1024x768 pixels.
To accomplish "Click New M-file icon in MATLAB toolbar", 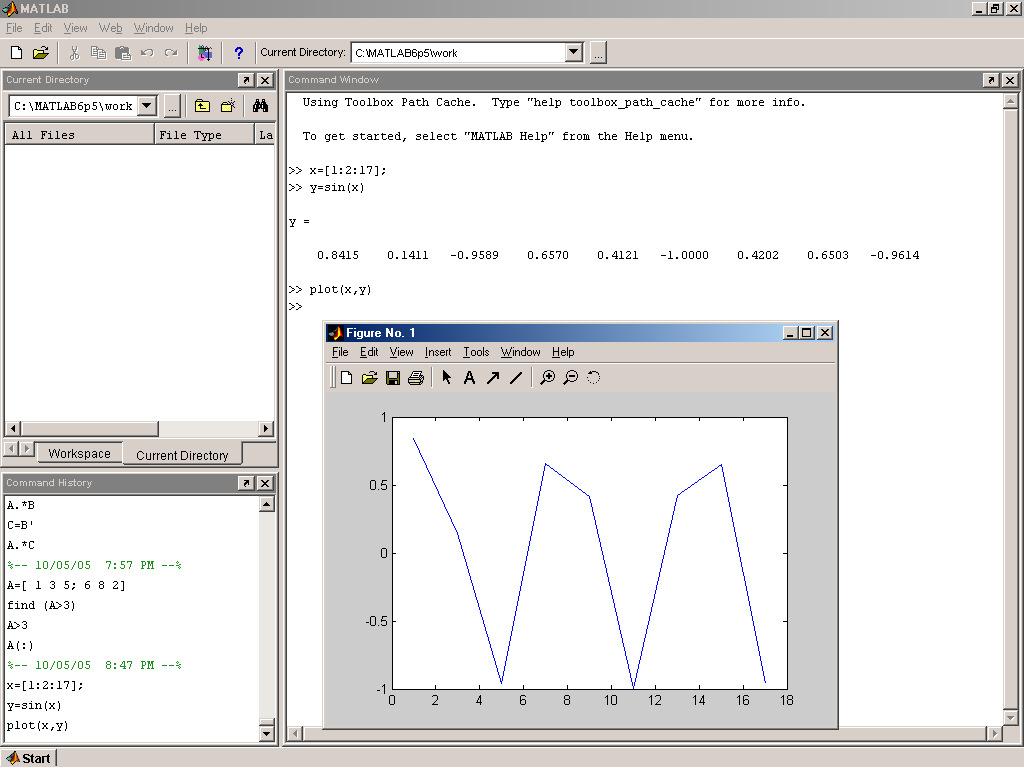I will coord(17,53).
